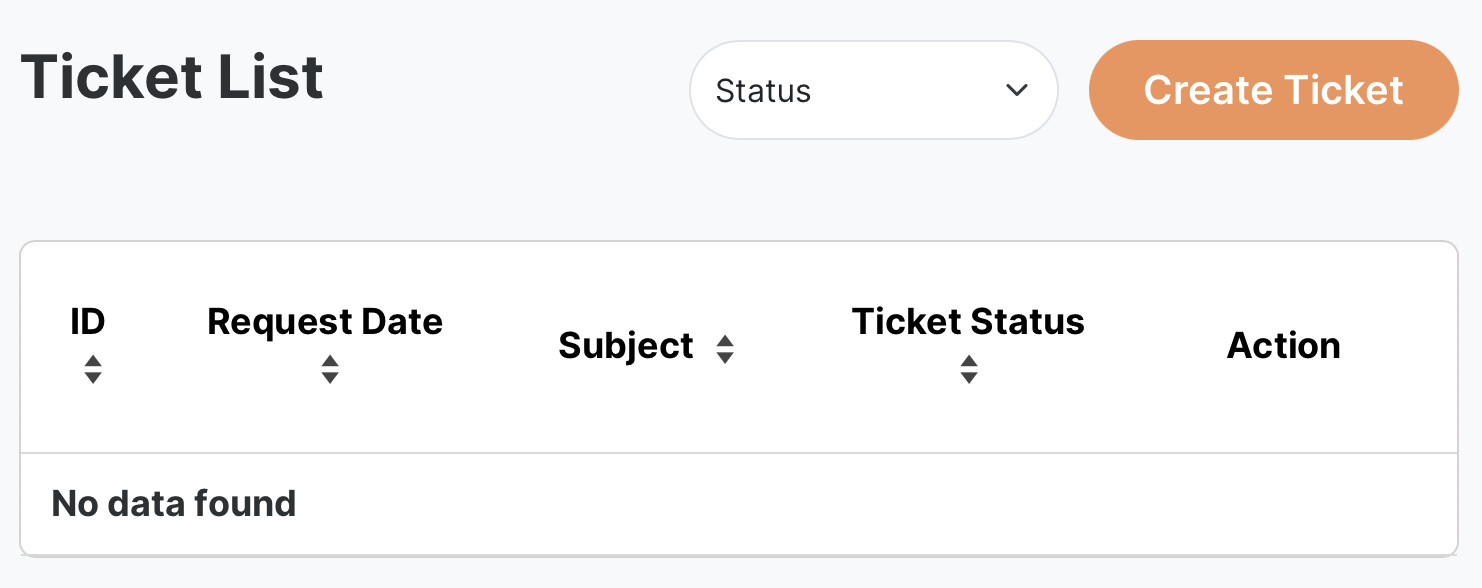Viewport: 1482px width, 588px height.
Task: Click the Action column header
Action: click(1283, 346)
